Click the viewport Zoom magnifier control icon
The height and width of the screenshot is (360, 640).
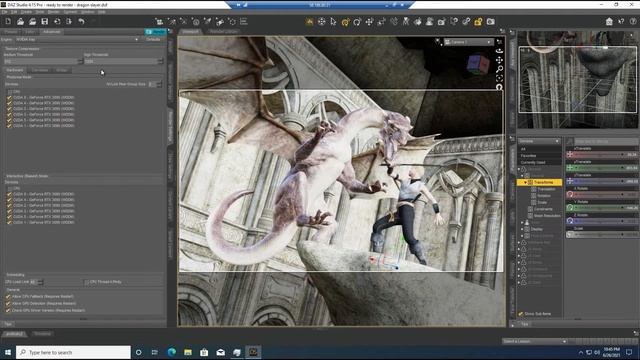[499, 69]
